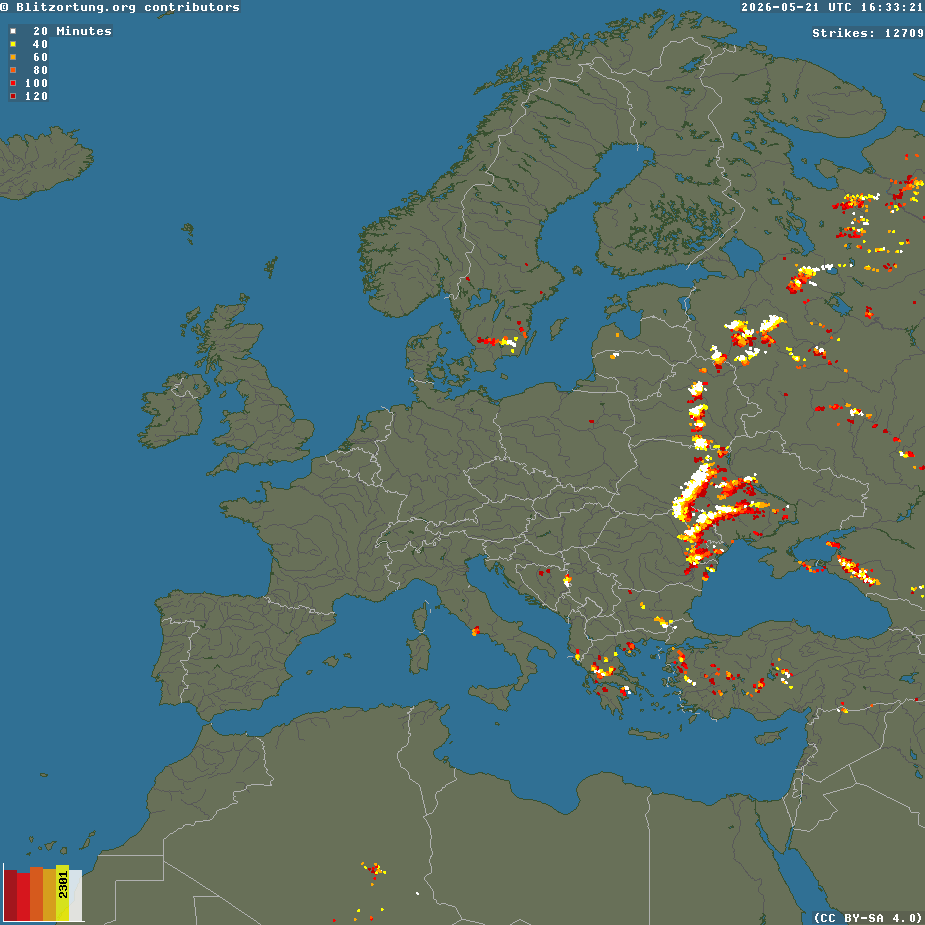Click the 80 minutes legend swatch

[13, 70]
